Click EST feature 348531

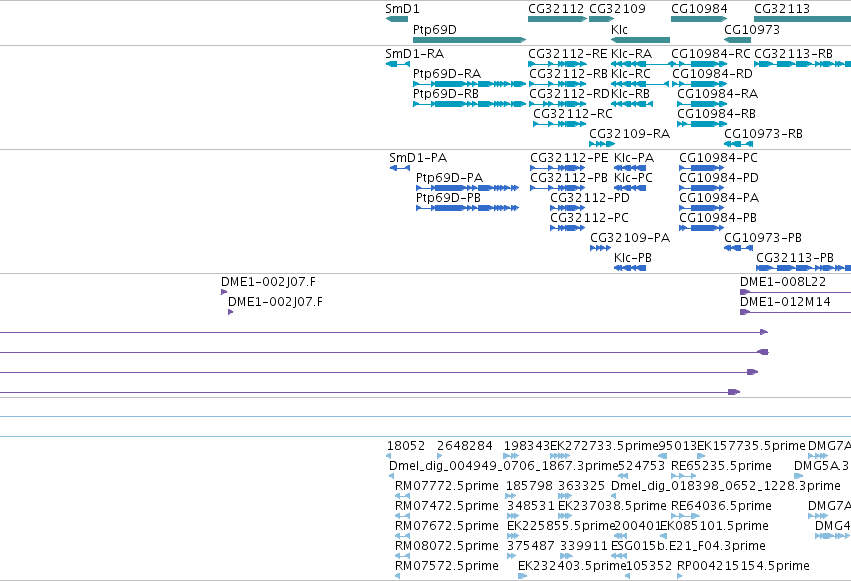[x=512, y=516]
